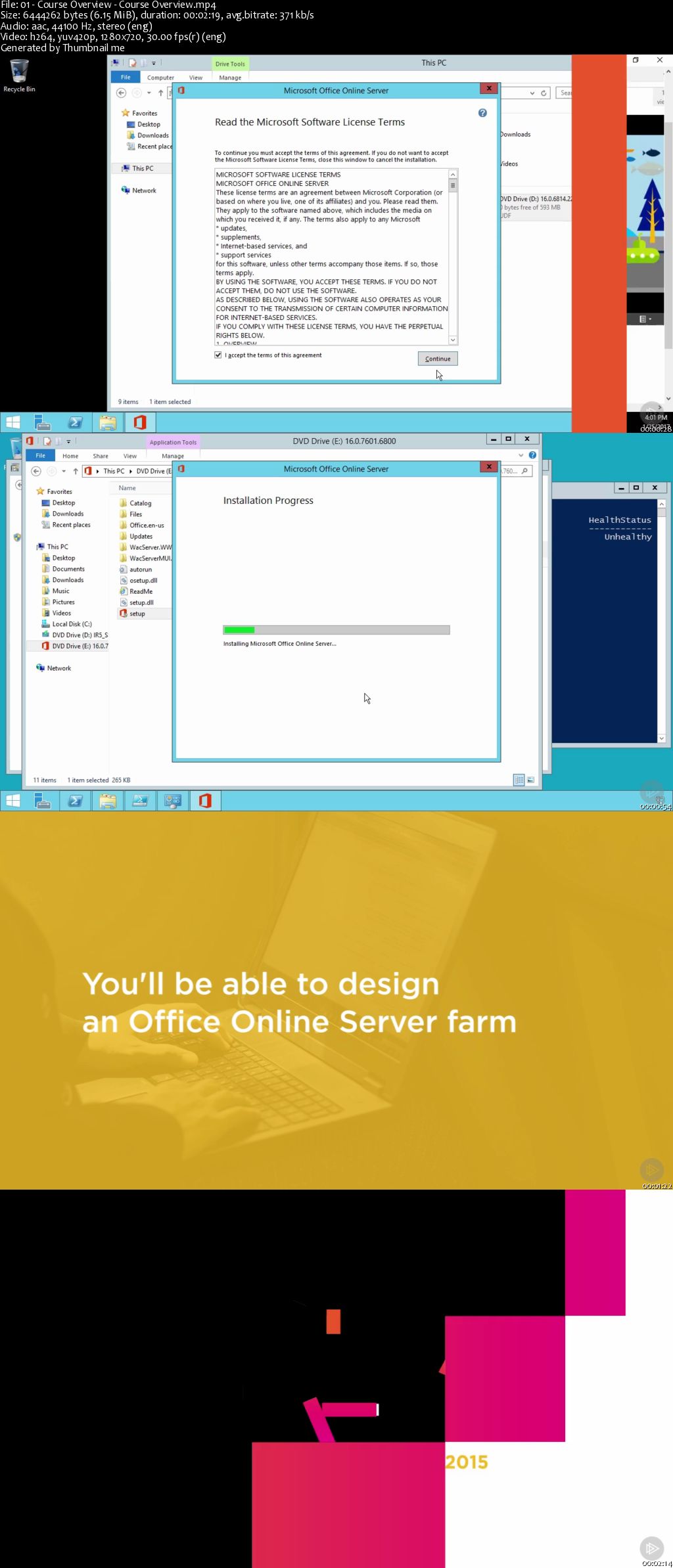Click the Continue button
This screenshot has width=673, height=1568.
pos(438,359)
